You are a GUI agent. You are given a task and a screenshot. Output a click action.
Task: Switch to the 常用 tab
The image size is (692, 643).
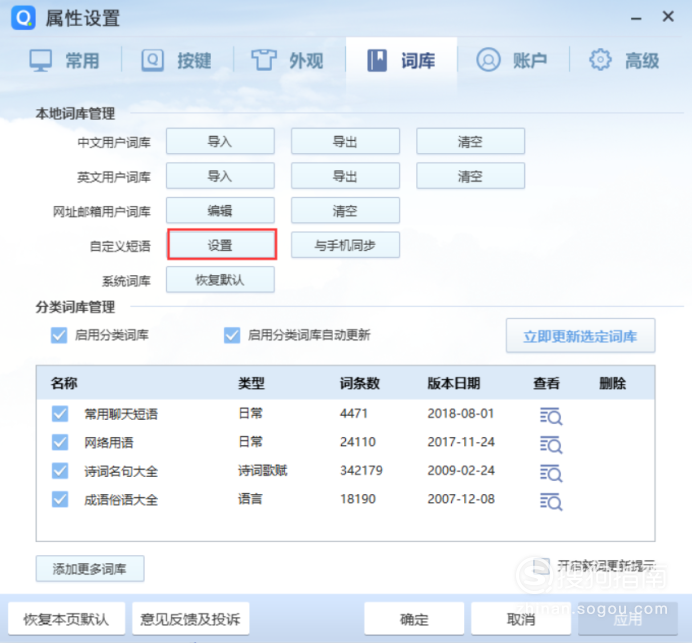[64, 60]
